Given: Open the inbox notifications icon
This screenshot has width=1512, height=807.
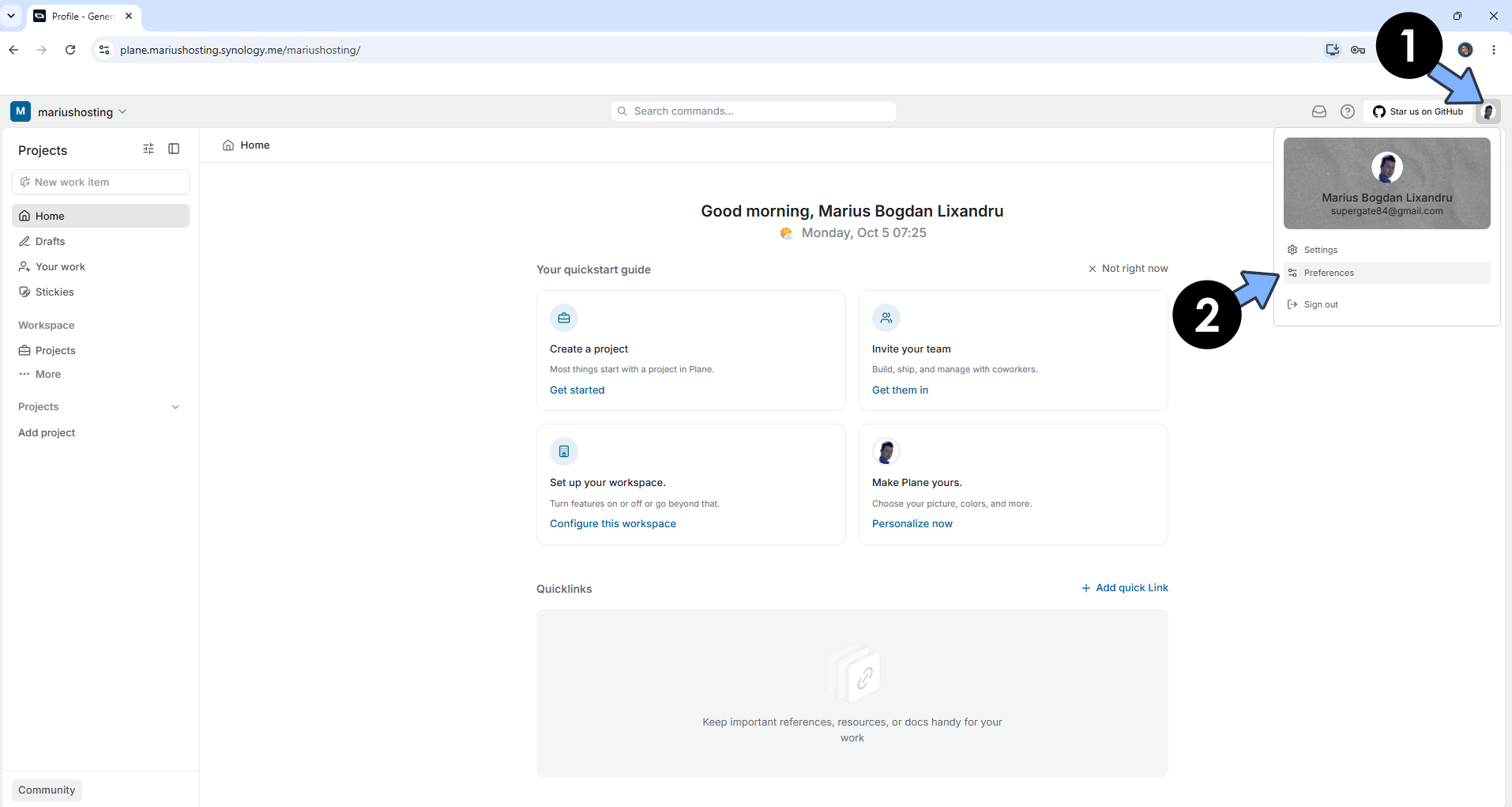Looking at the screenshot, I should point(1318,111).
